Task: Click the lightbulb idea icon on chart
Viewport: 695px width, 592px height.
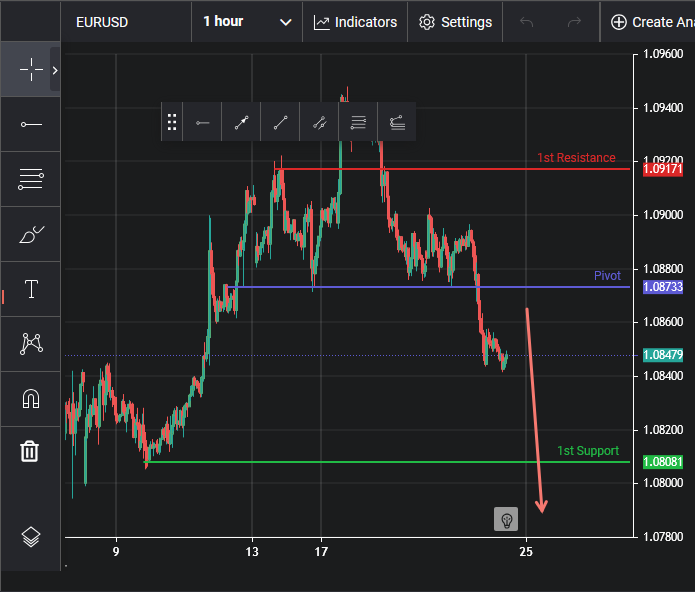Action: tap(506, 519)
